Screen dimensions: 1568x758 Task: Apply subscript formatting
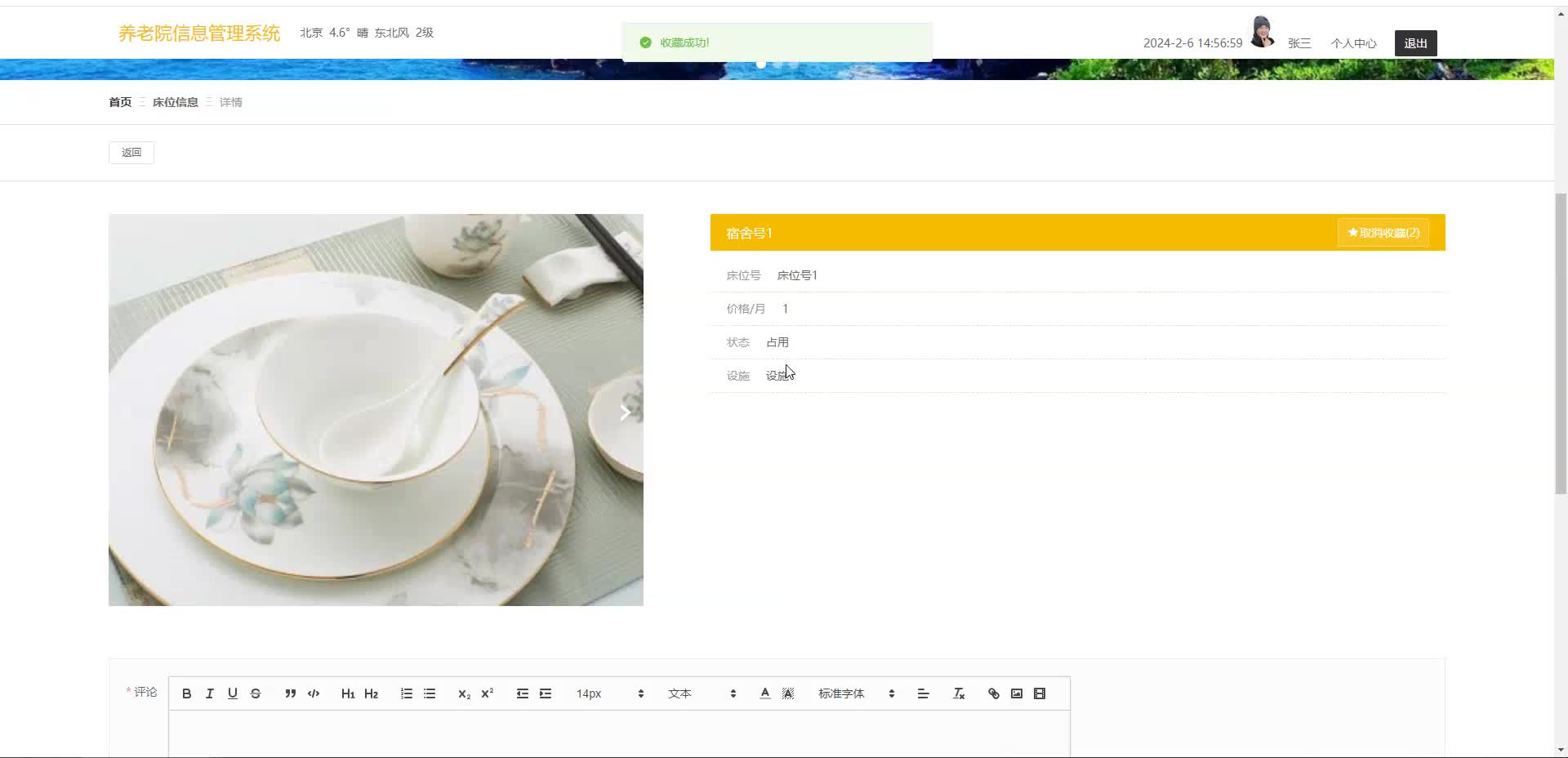click(x=463, y=693)
